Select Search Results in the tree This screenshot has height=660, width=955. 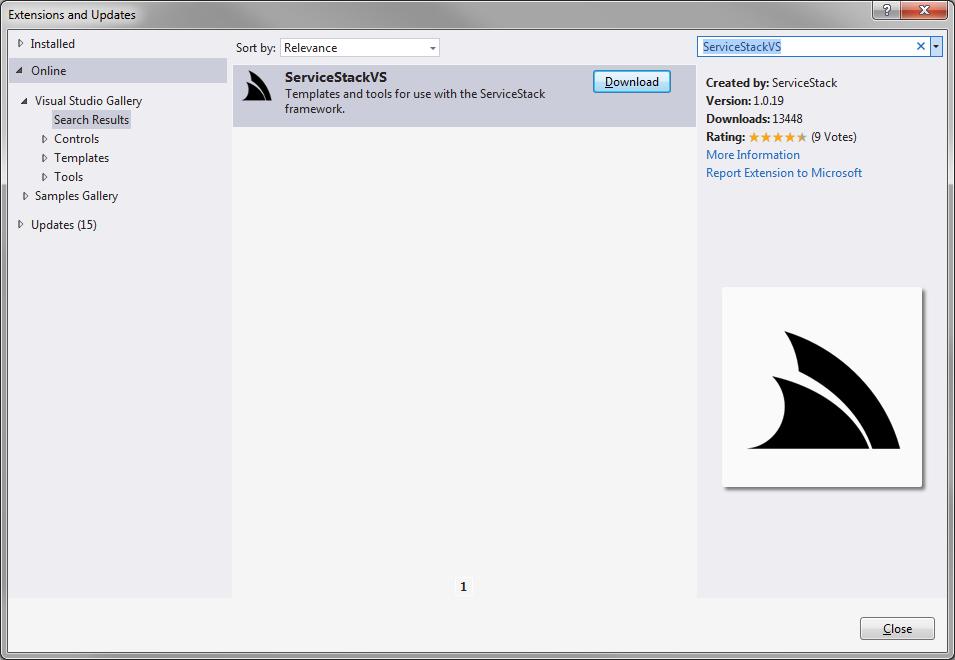(91, 120)
